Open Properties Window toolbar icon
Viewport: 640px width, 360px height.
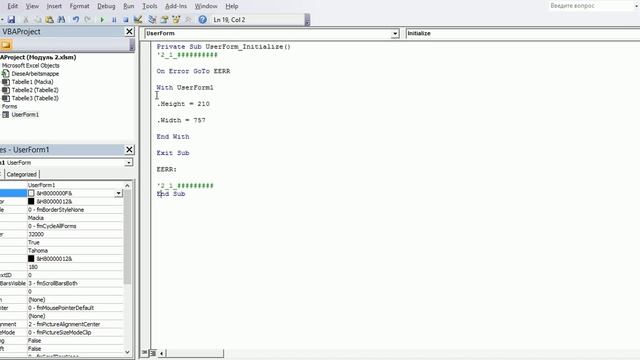click(x=164, y=20)
